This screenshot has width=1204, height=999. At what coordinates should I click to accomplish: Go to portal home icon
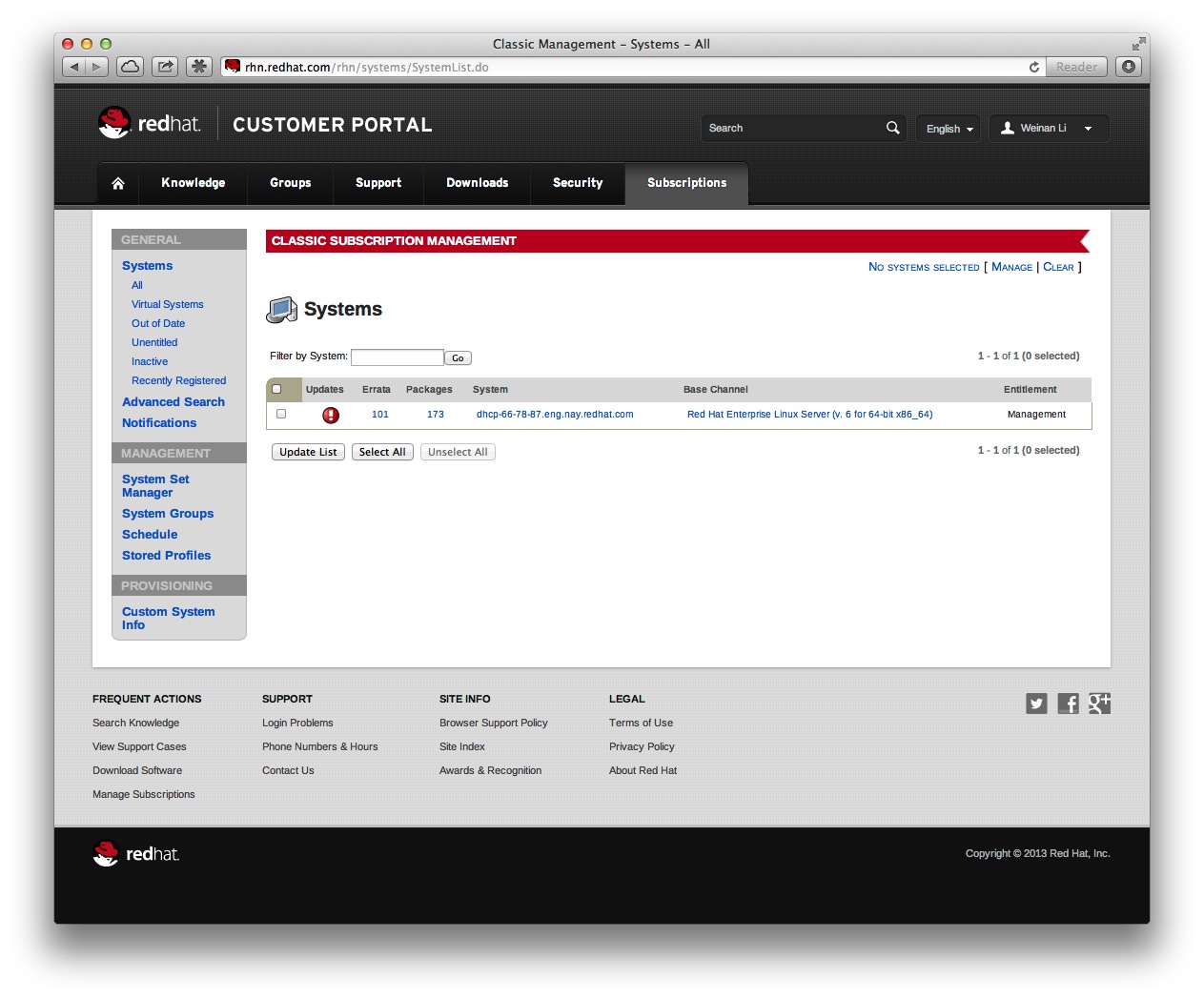pyautogui.click(x=118, y=183)
